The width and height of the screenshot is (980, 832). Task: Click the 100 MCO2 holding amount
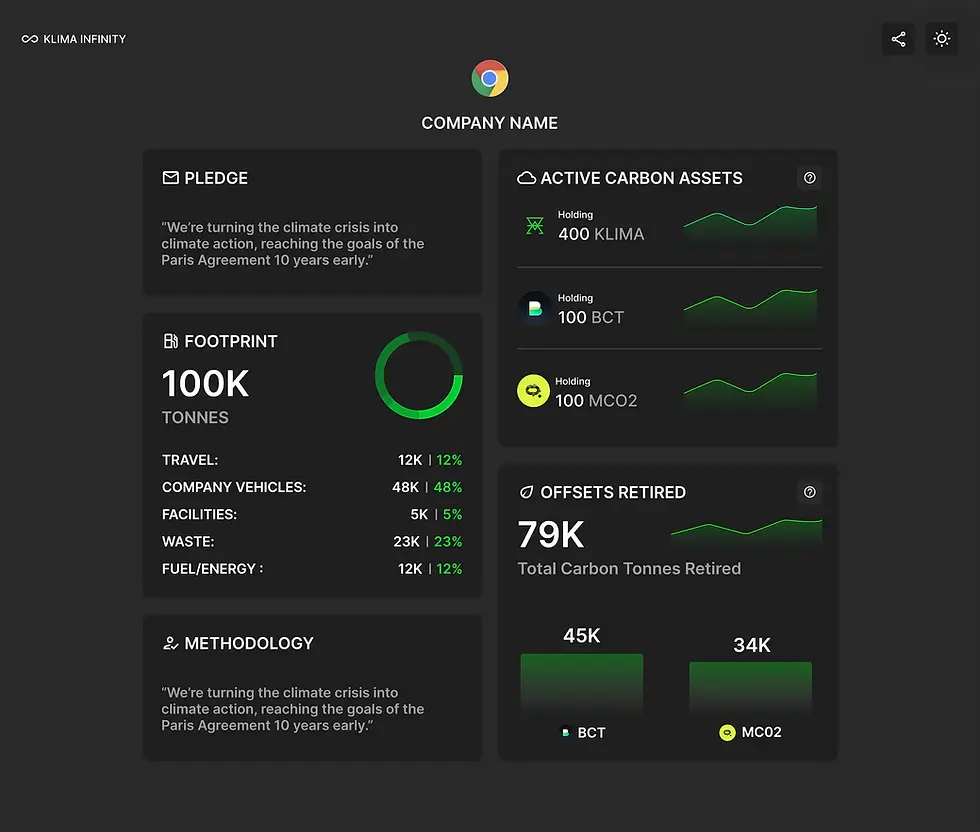(x=596, y=401)
